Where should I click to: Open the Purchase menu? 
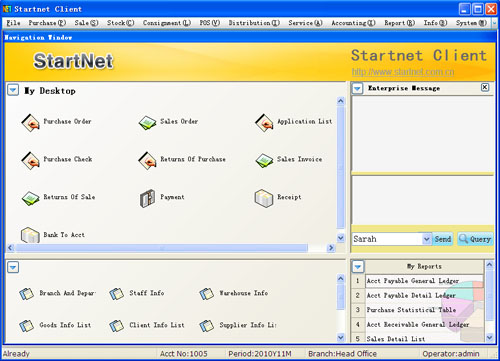pyautogui.click(x=47, y=23)
